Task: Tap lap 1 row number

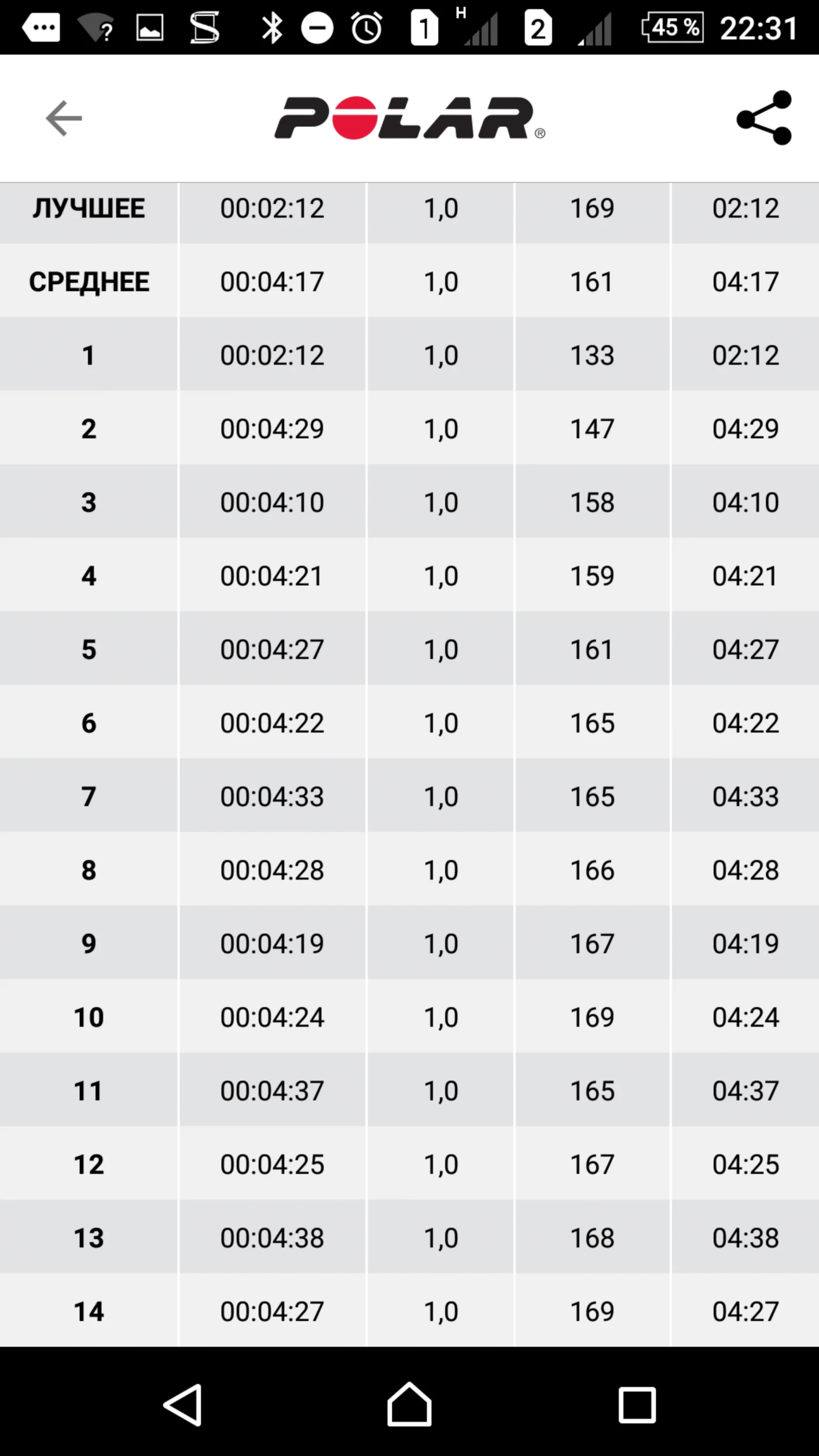Action: coord(89,356)
